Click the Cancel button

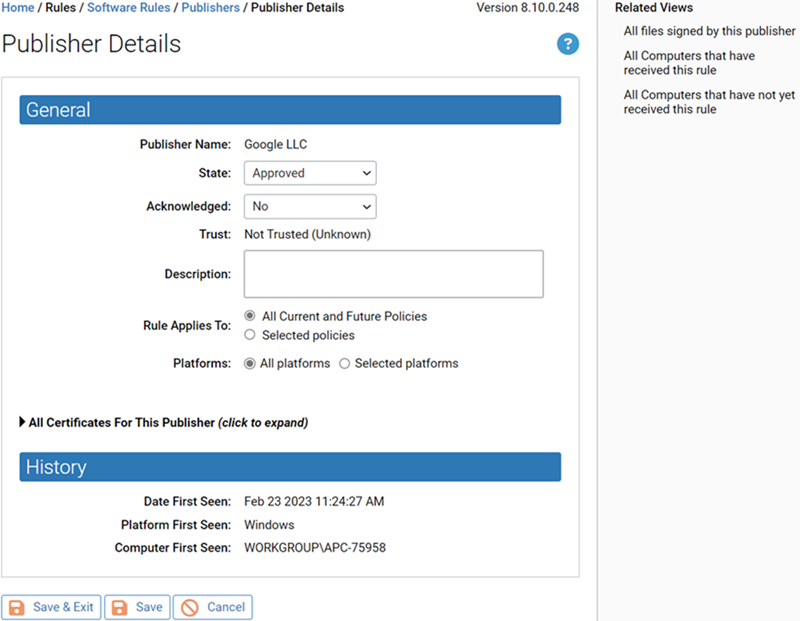212,607
